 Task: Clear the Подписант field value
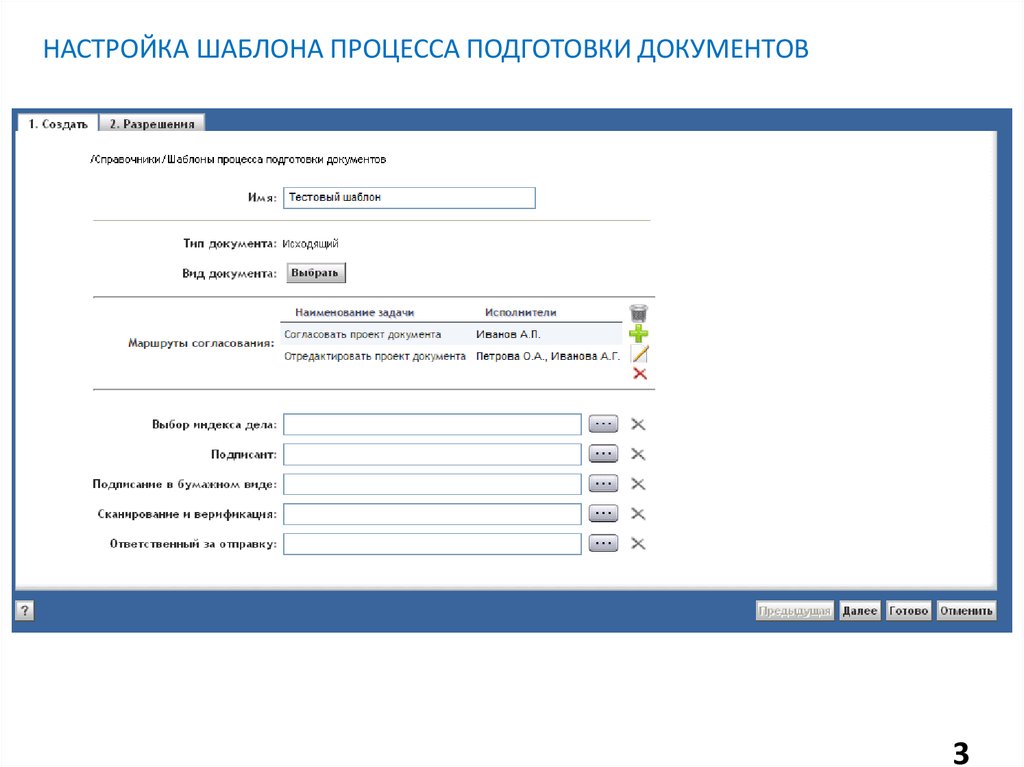637,453
